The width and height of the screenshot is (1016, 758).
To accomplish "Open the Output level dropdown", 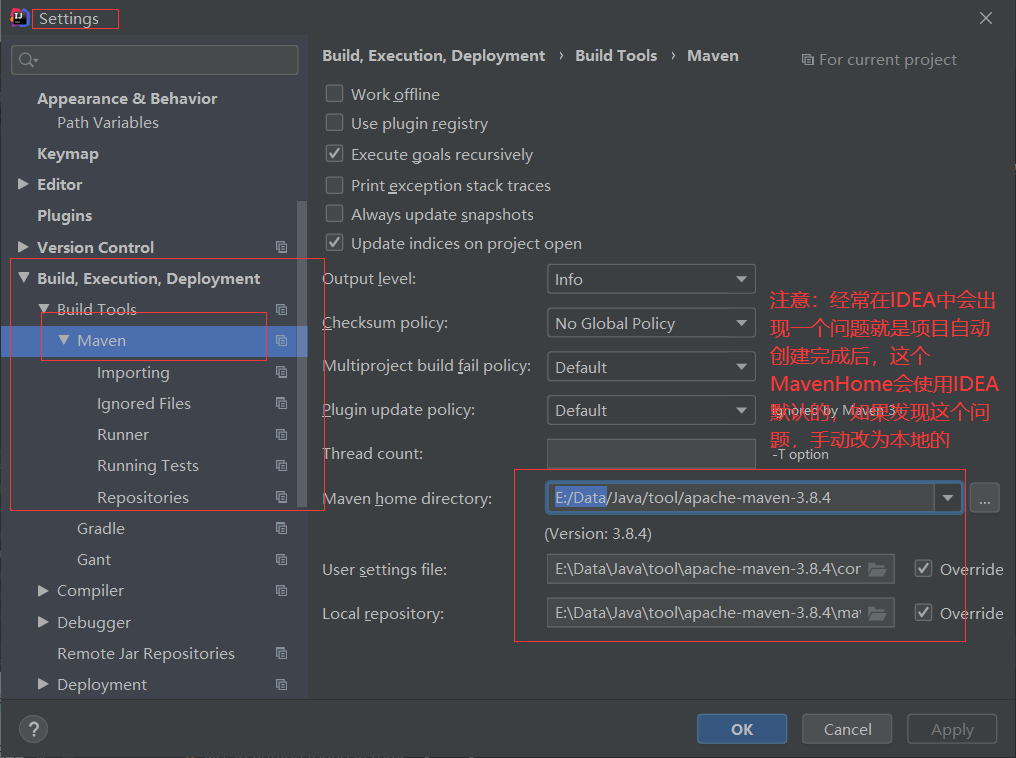I will click(651, 280).
